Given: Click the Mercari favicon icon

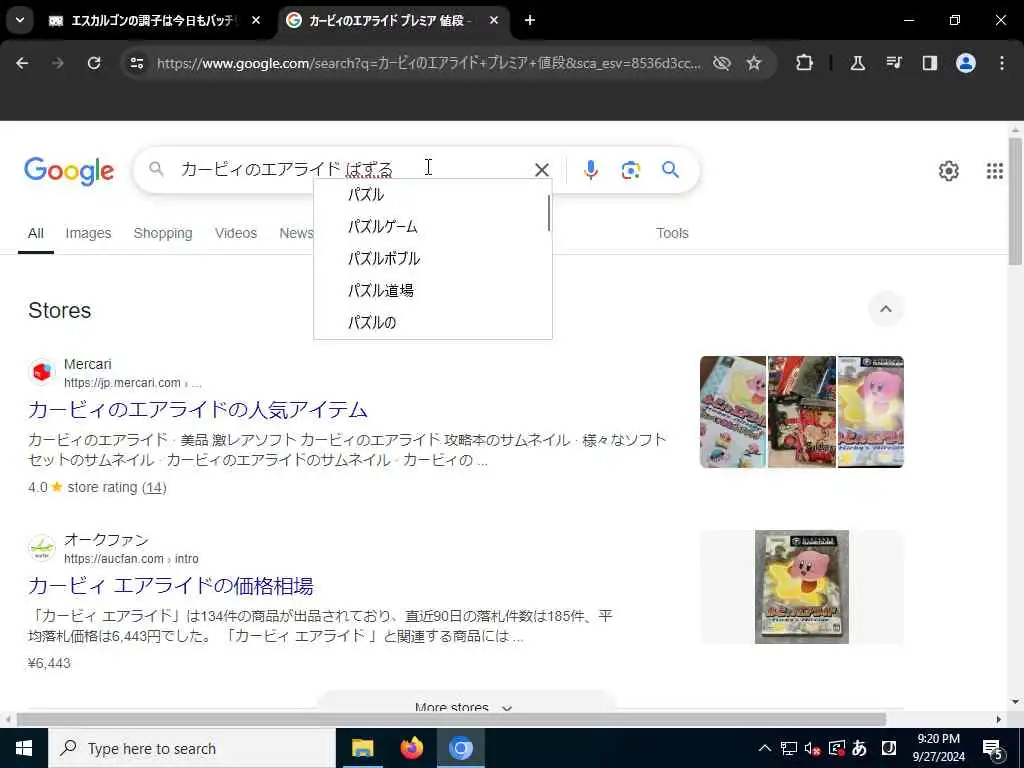Looking at the screenshot, I should pos(42,373).
